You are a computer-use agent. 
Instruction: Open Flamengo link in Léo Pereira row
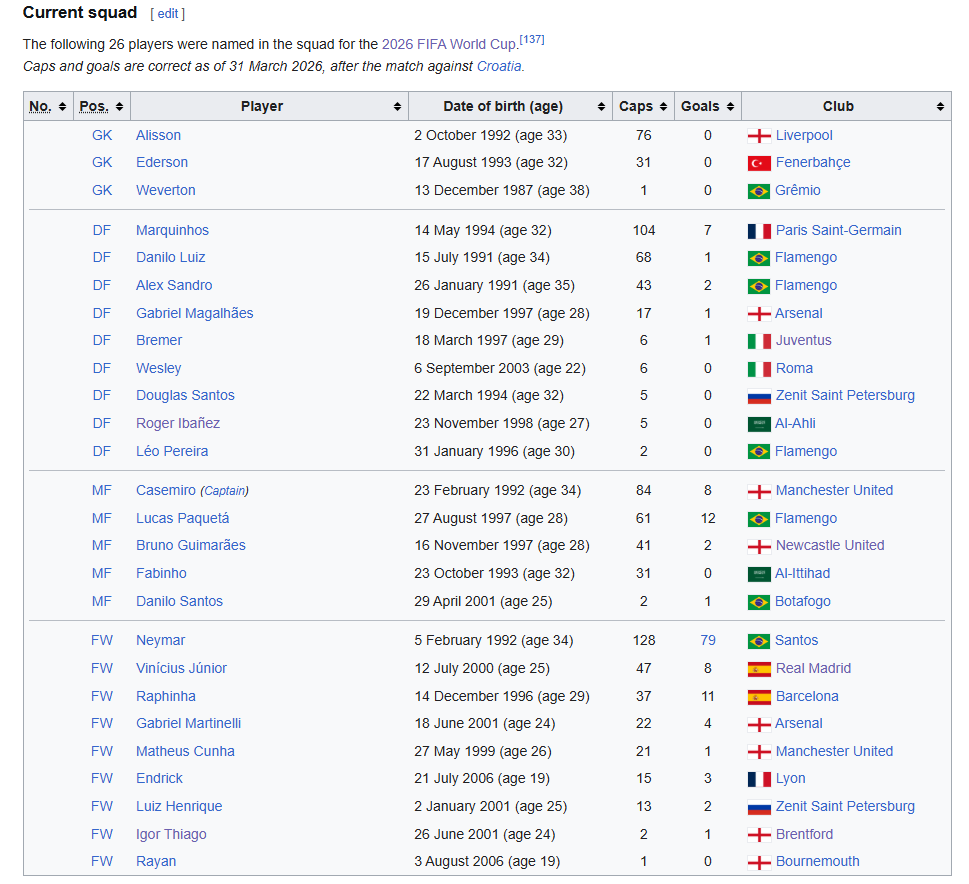coord(806,452)
